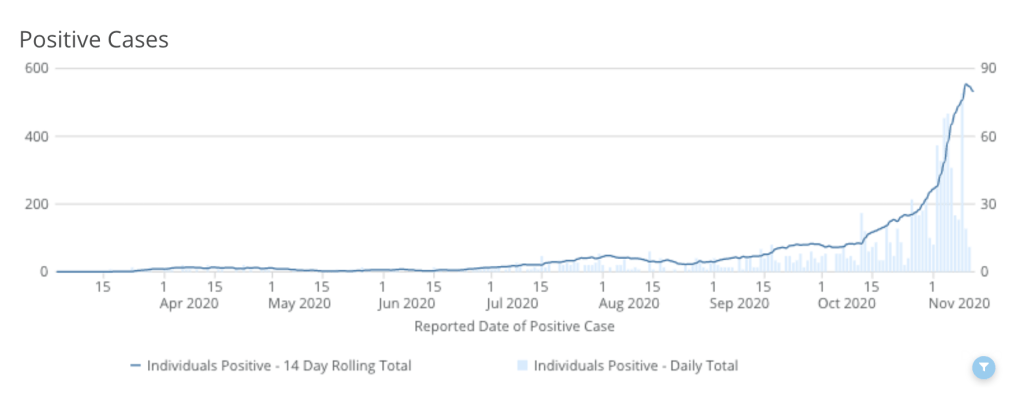Select the Jun 2020 axis label
Viewport: 1022px width, 407px height.
405,303
